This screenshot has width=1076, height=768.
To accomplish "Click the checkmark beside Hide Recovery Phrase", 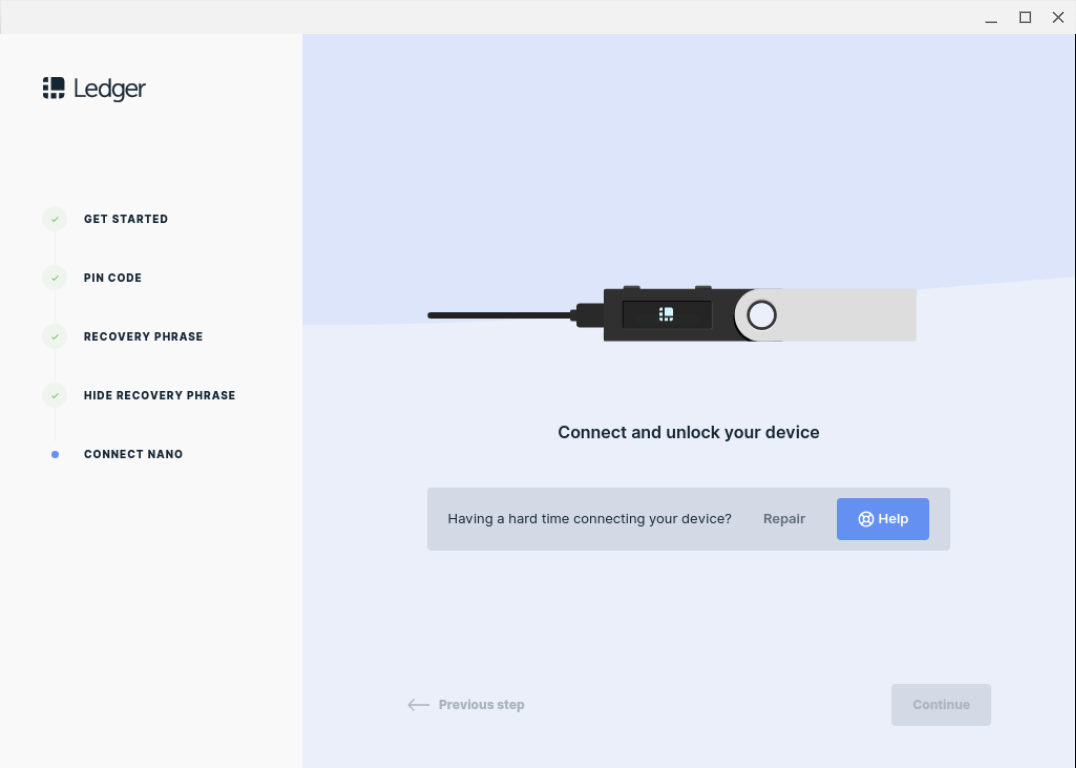I will pyautogui.click(x=54, y=395).
